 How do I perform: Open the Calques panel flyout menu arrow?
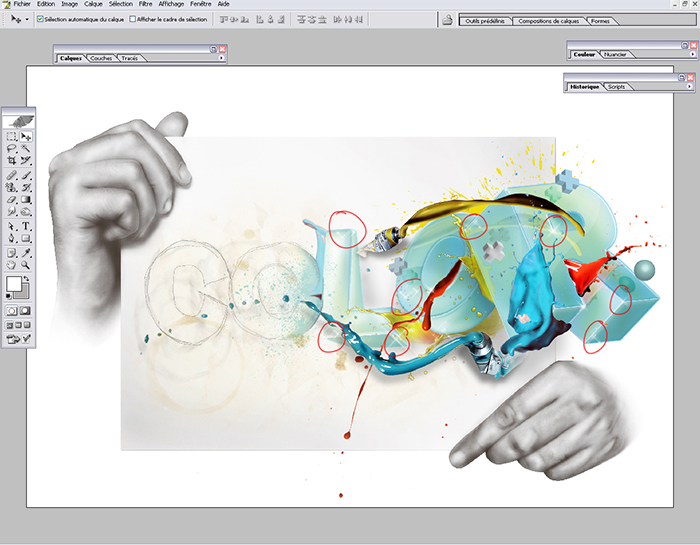click(221, 58)
